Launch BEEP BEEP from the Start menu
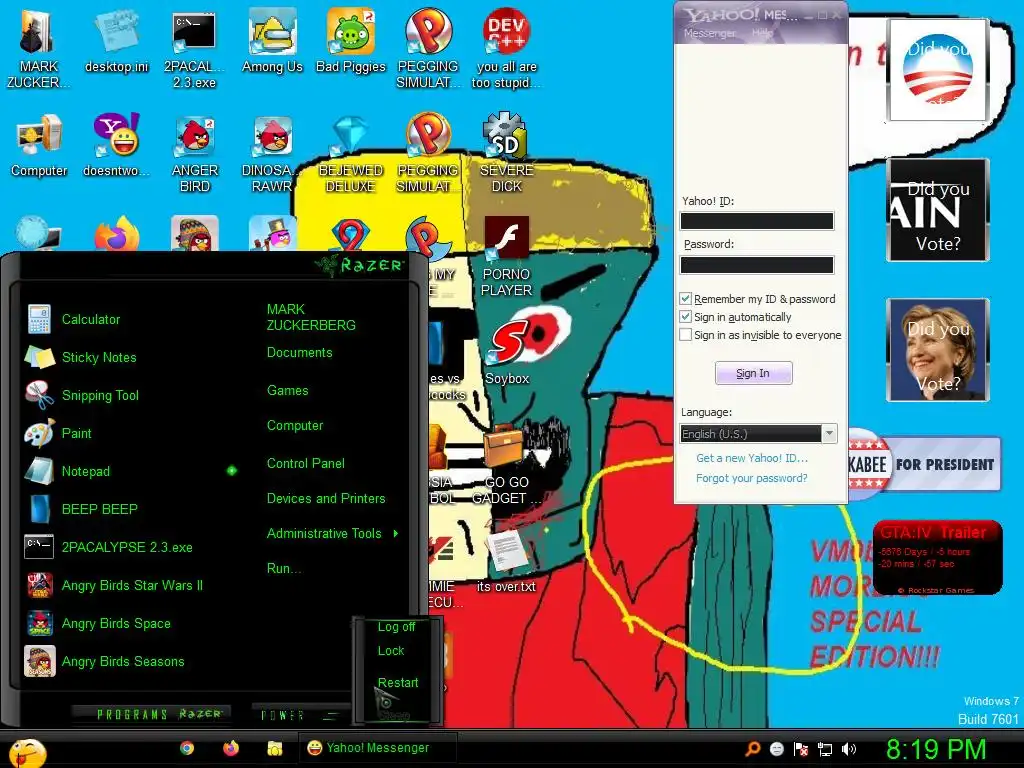1024x768 pixels. click(x=99, y=509)
